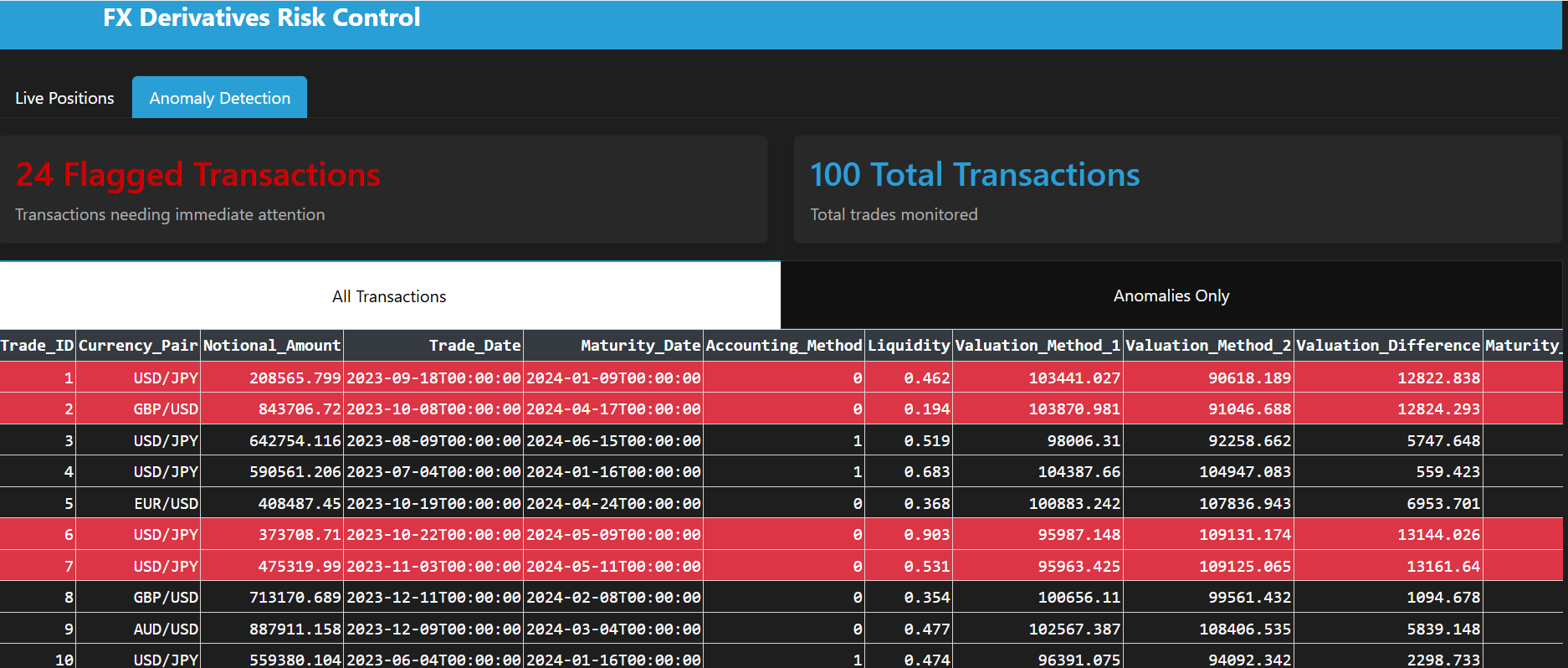This screenshot has height=668, width=1568.
Task: Select notional amount 408487.45 cell
Action: pos(272,503)
